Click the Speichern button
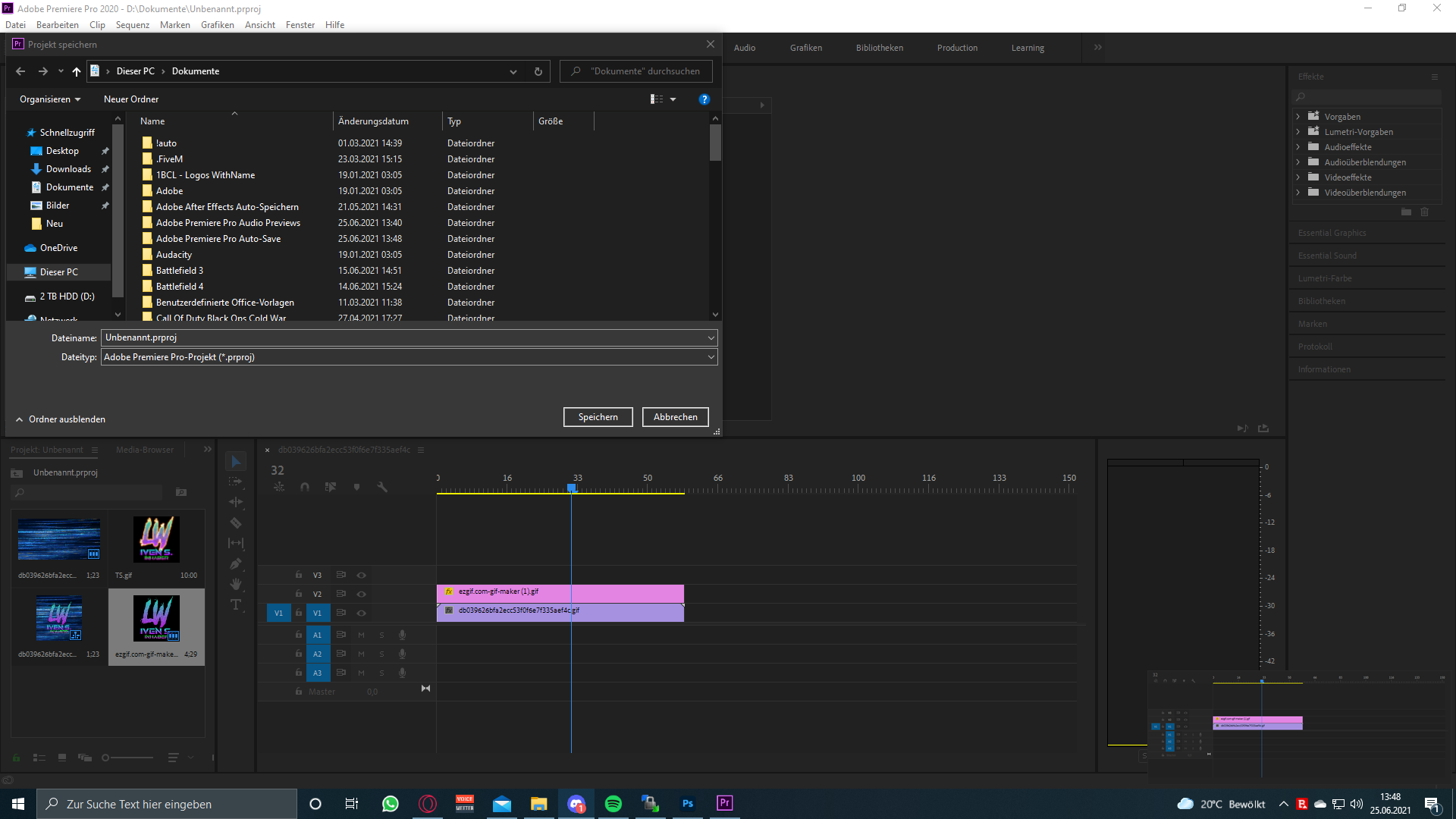 (598, 417)
